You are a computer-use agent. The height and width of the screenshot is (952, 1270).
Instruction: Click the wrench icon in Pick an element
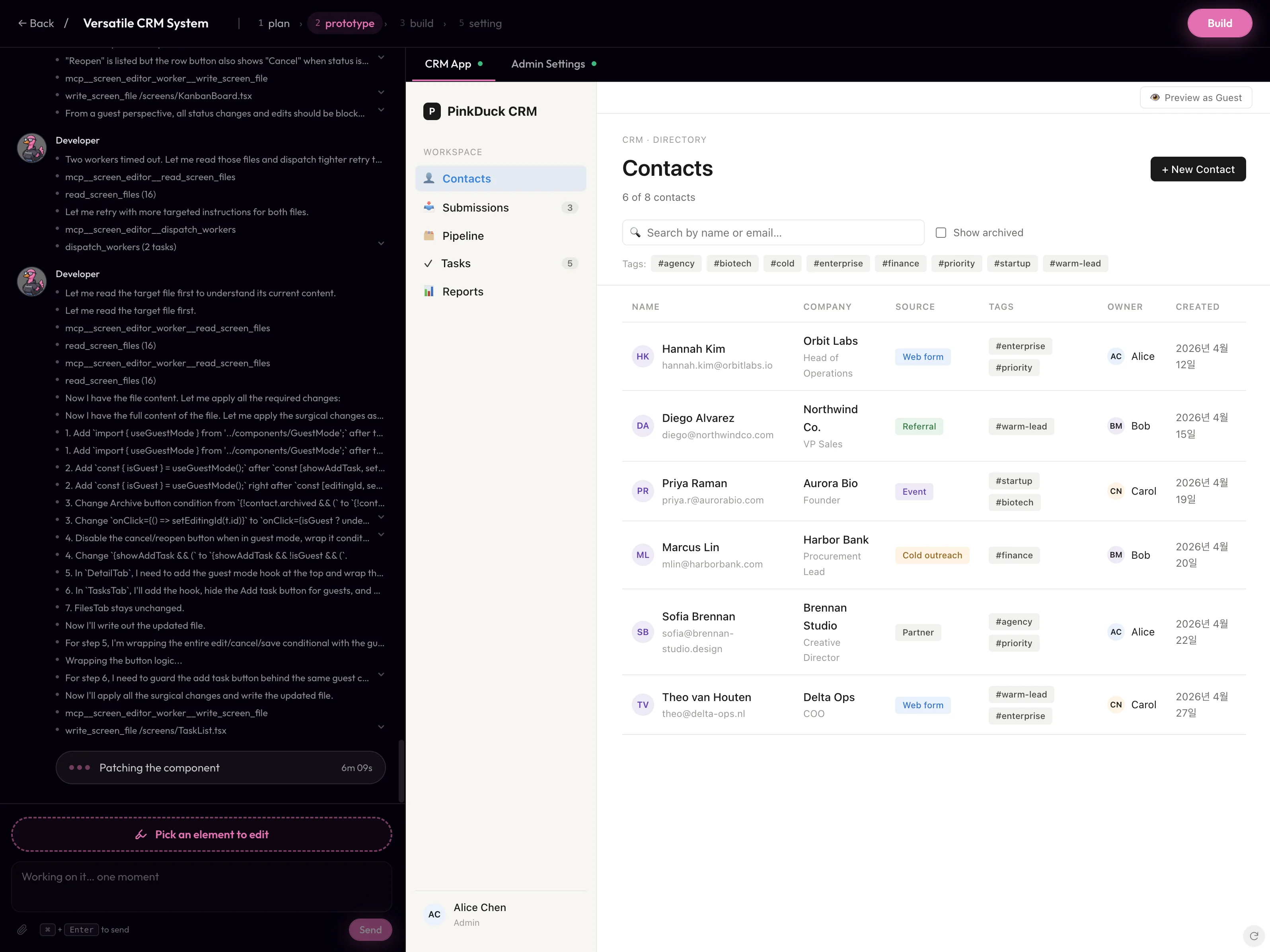coord(141,834)
